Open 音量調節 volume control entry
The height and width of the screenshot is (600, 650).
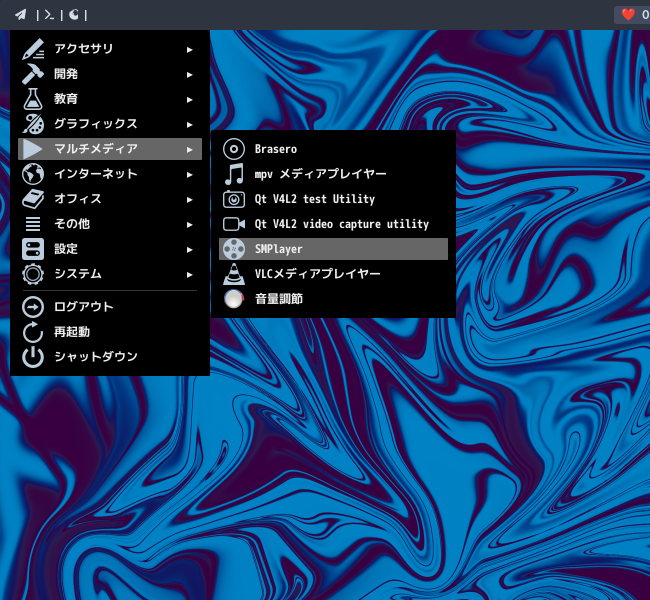[x=333, y=299]
